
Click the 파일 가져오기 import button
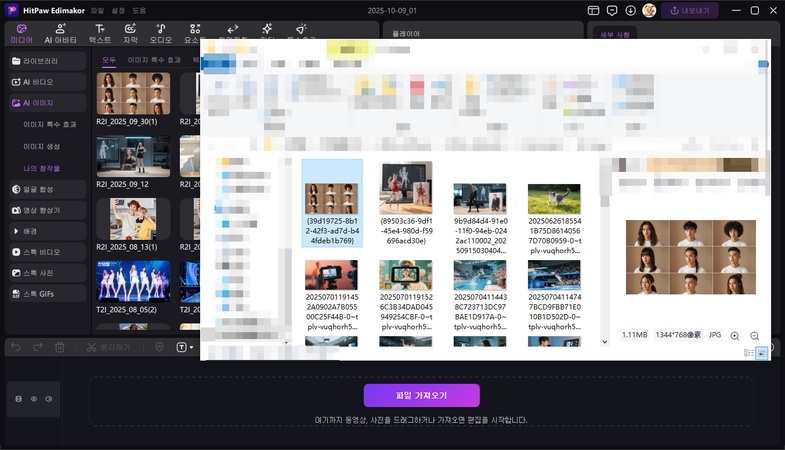pyautogui.click(x=421, y=395)
